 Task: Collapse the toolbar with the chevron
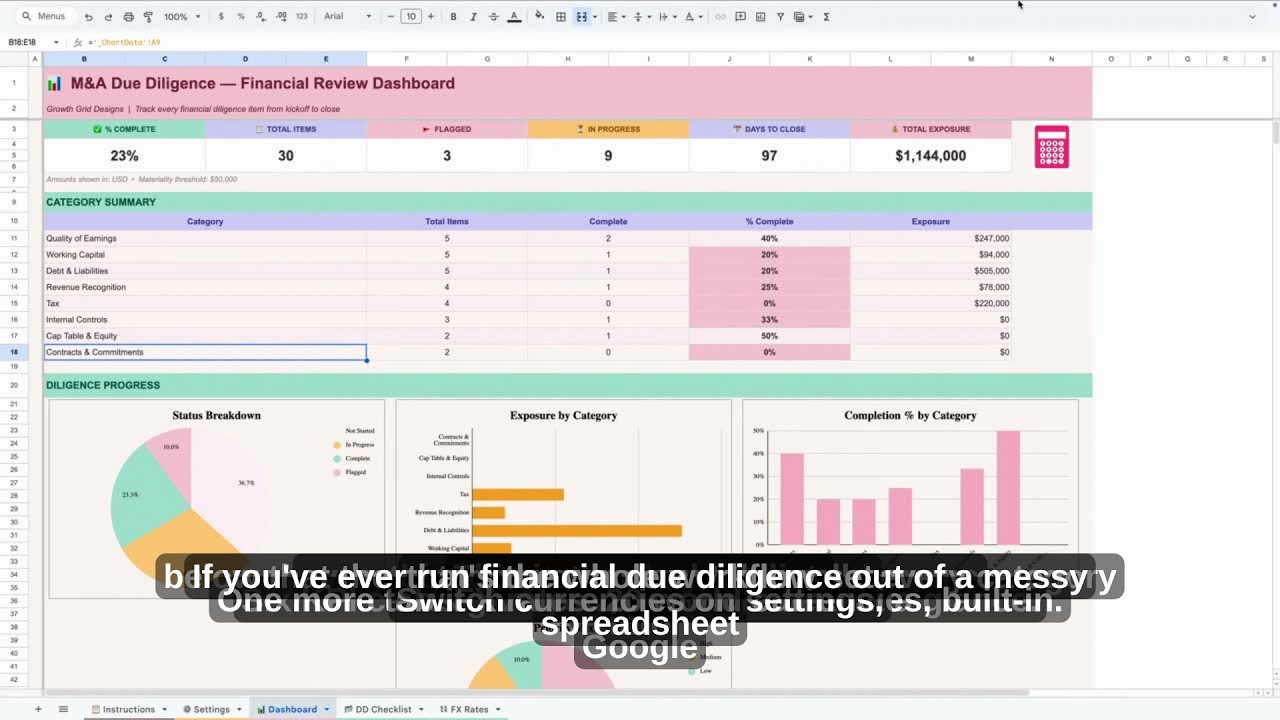pyautogui.click(x=1252, y=17)
